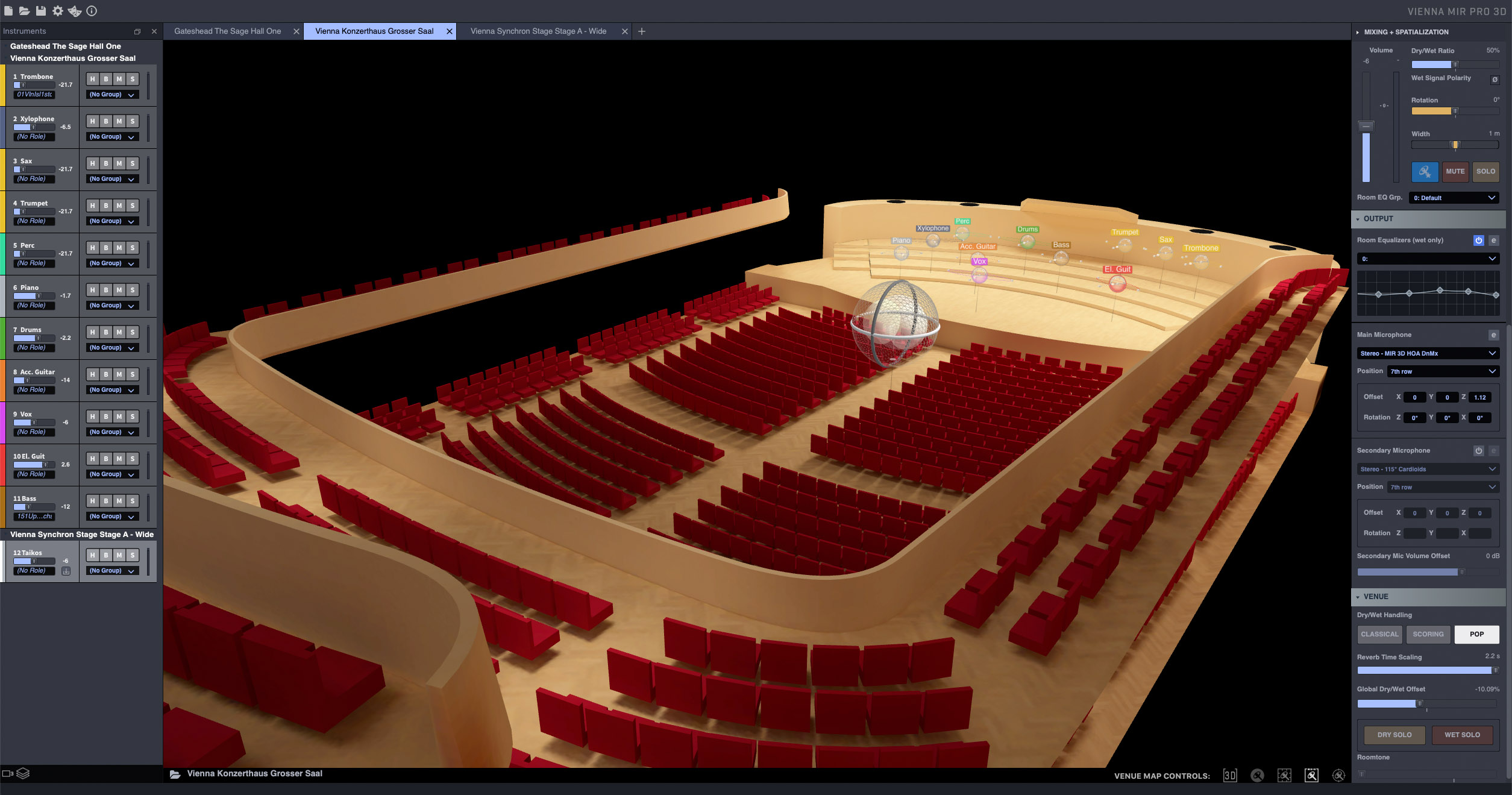The image size is (1512, 795).
Task: Undock the Instruments panel
Action: pos(137,31)
